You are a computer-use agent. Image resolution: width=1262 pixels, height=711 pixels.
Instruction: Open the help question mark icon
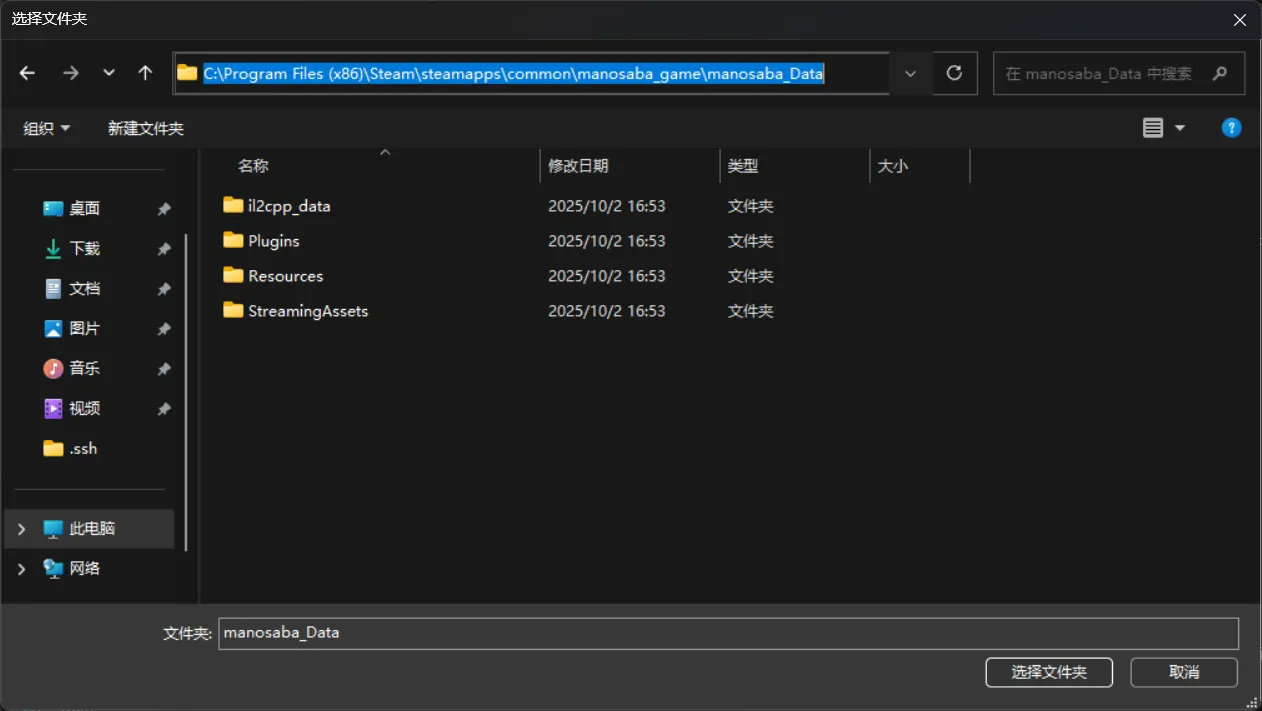click(x=1231, y=128)
